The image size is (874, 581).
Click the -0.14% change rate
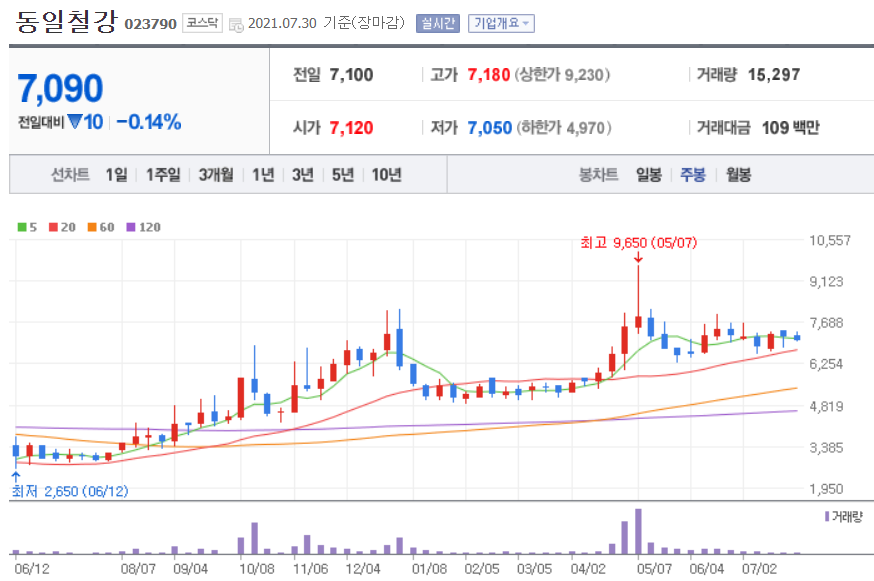(149, 122)
